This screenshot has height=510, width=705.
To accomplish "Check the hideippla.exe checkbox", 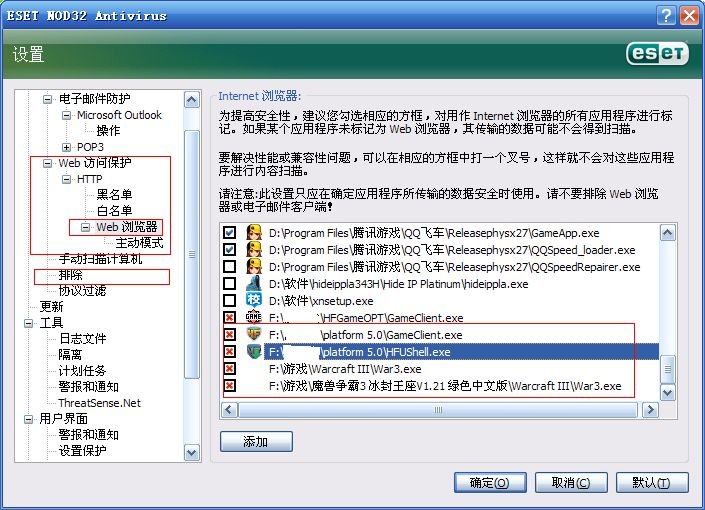I will (229, 284).
